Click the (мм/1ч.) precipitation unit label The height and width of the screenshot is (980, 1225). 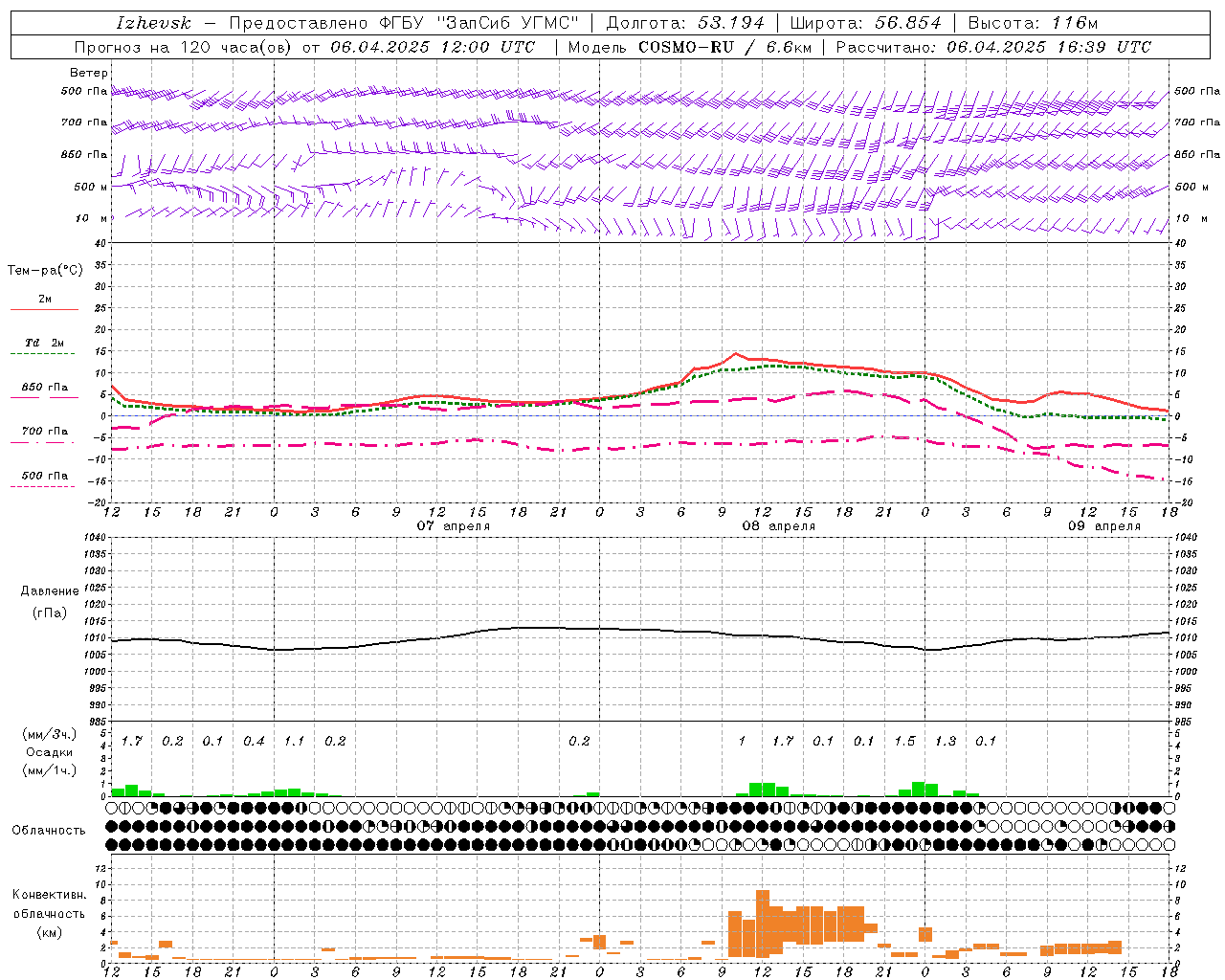tap(50, 769)
